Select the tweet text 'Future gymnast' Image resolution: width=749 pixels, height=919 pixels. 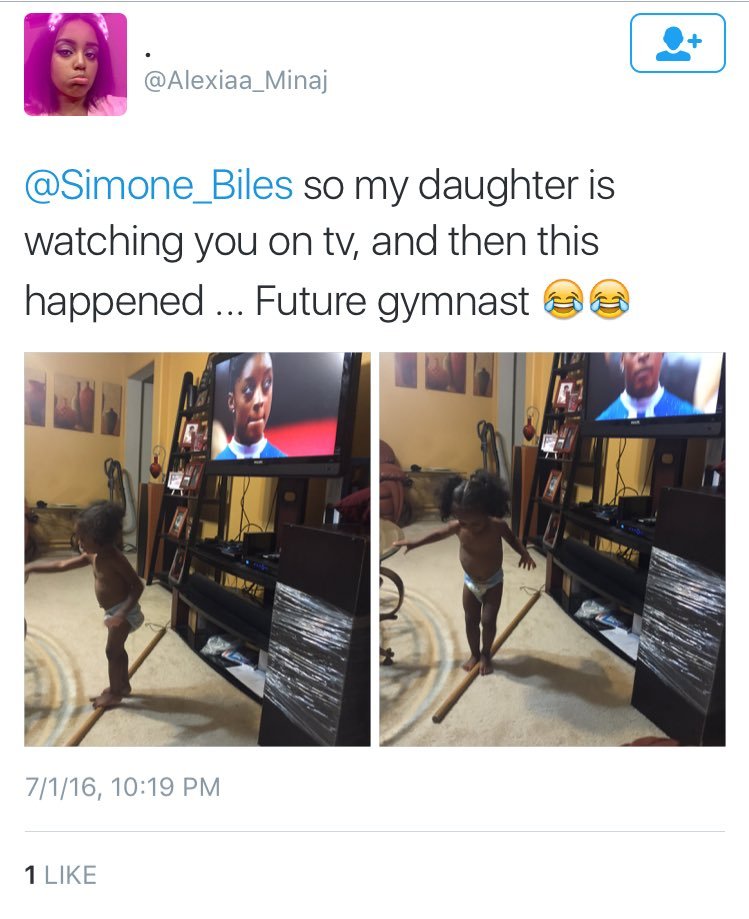coord(392,300)
